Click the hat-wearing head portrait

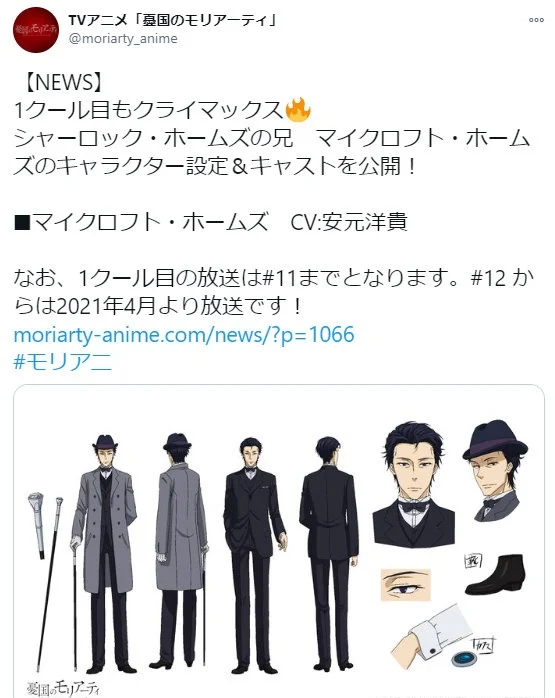(x=495, y=469)
